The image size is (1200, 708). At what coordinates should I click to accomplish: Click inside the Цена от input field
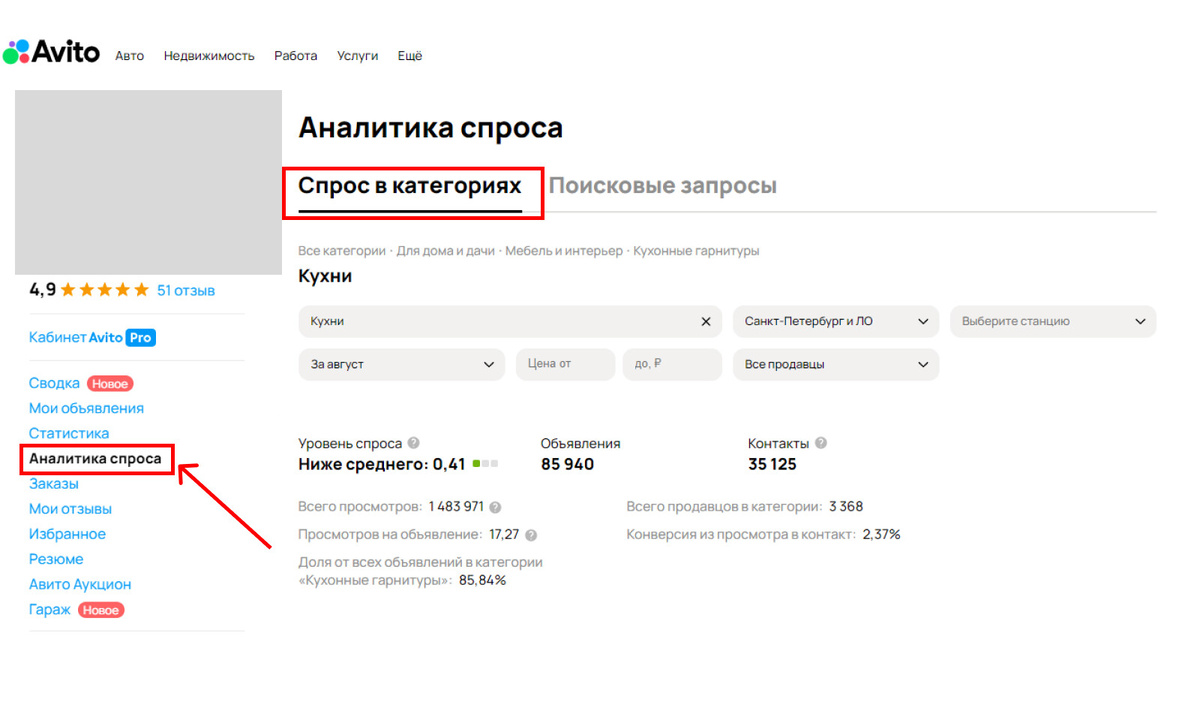click(564, 364)
